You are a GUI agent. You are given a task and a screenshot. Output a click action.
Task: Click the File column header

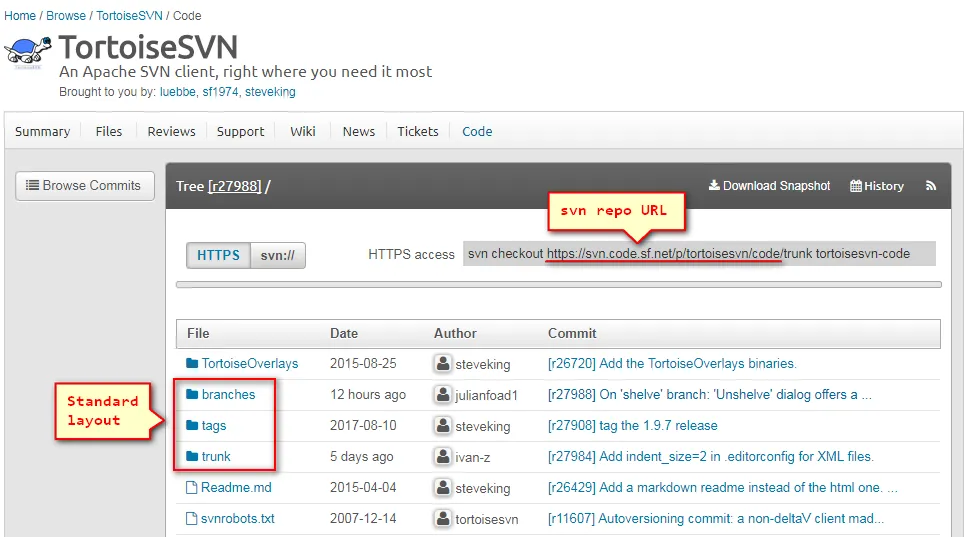(x=198, y=334)
